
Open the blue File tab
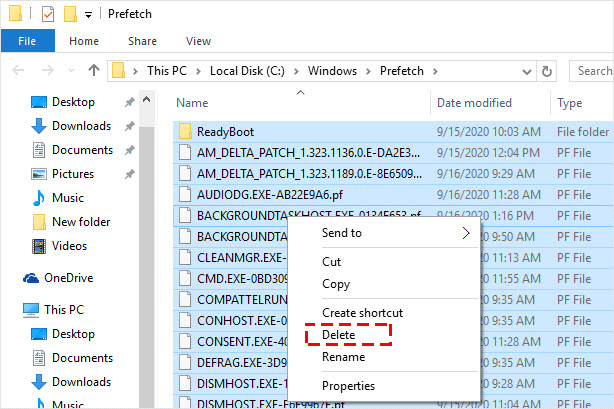27,41
